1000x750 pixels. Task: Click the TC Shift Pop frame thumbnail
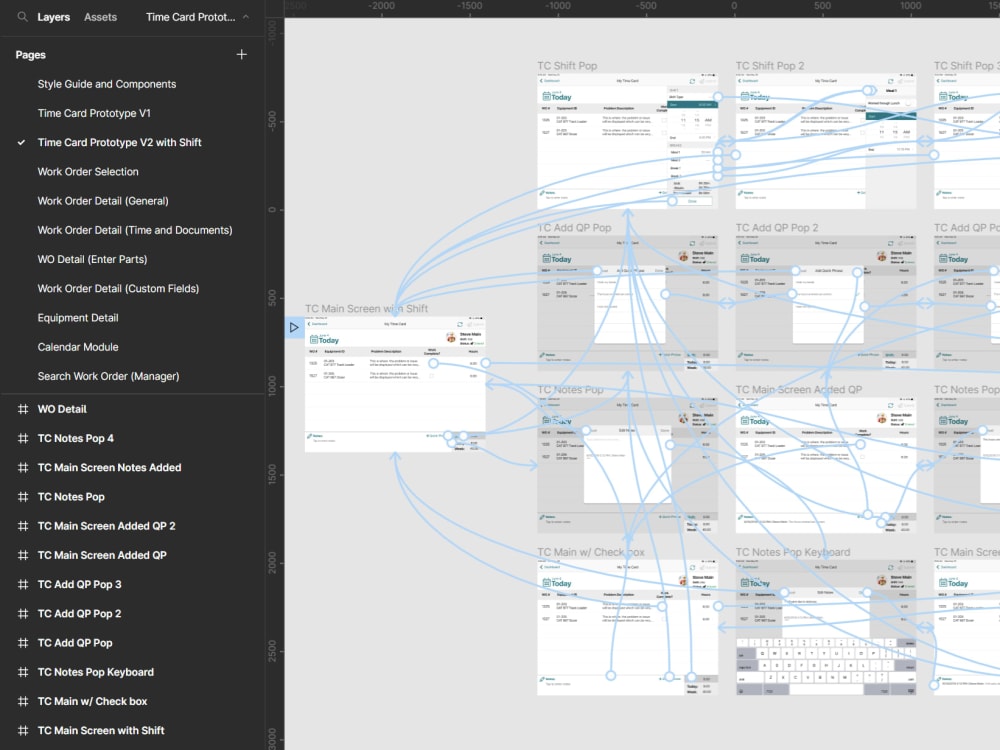point(628,141)
